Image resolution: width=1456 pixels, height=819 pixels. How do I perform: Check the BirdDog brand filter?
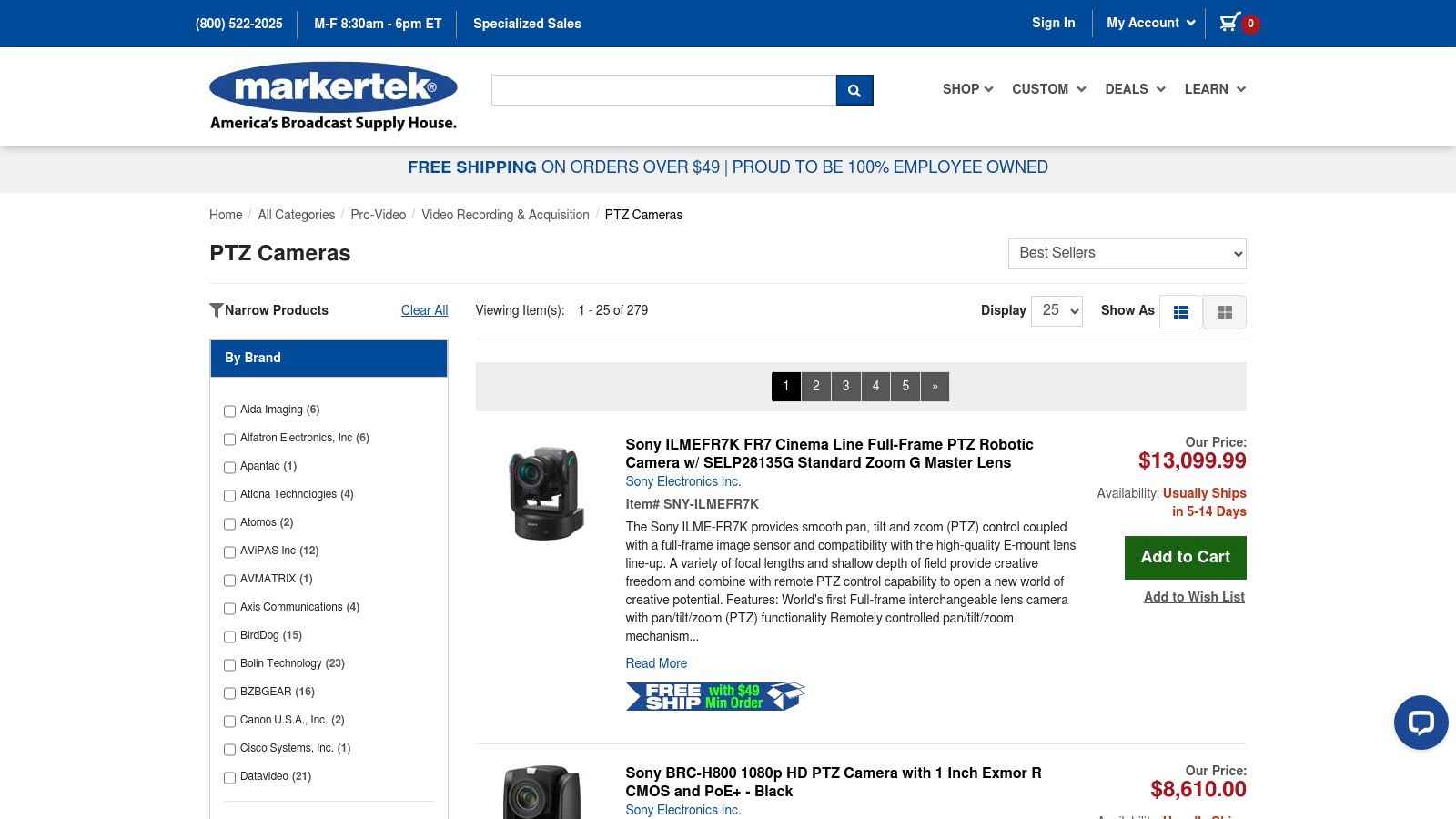click(229, 637)
